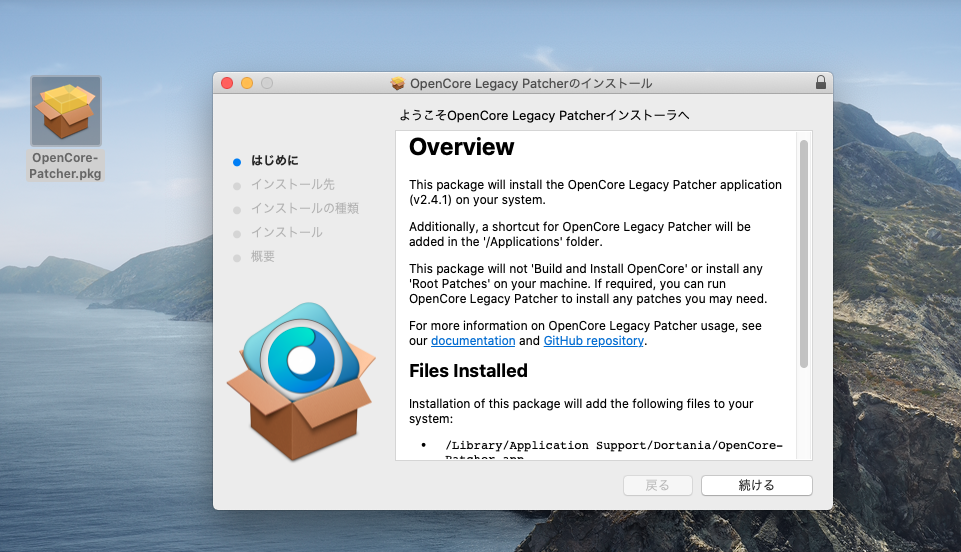This screenshot has height=552, width=961.
Task: Click the gray bullet beside インストール先
Action: [237, 185]
